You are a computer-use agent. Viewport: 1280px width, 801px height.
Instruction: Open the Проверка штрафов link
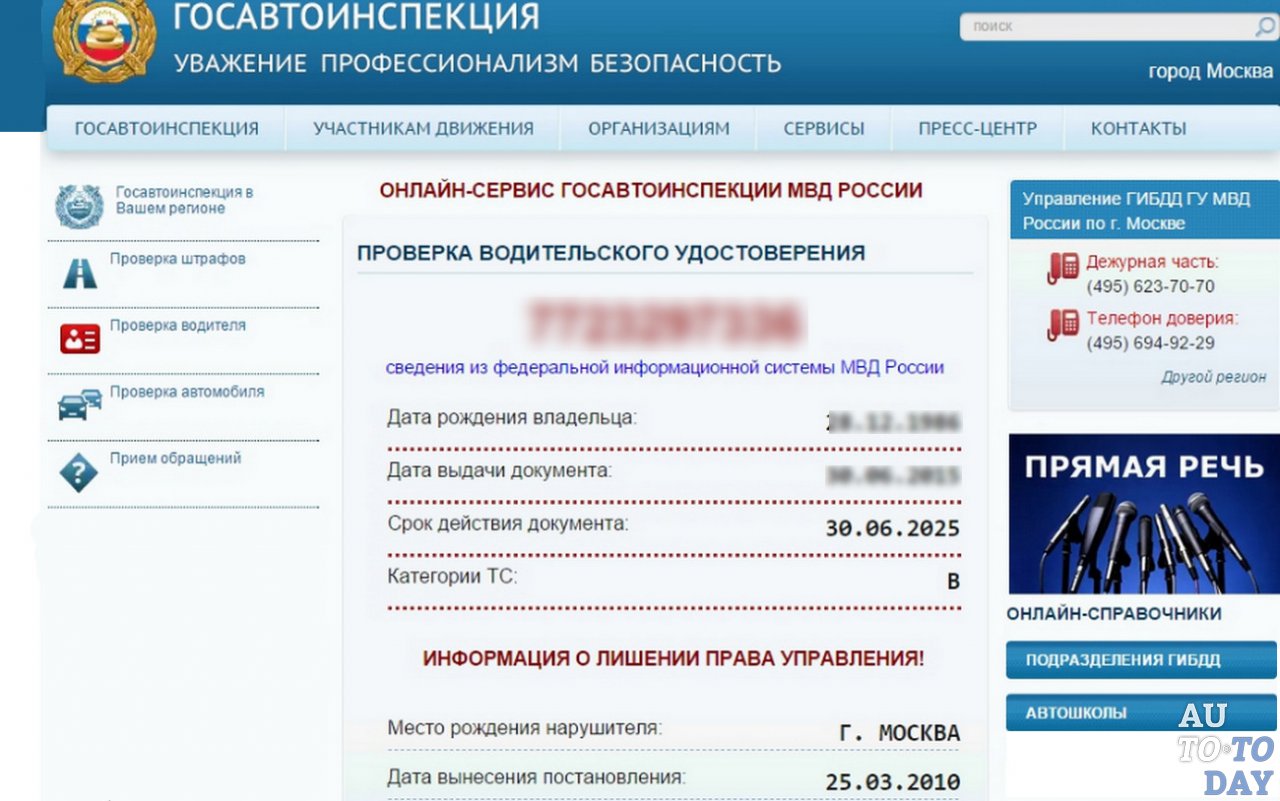coord(177,259)
